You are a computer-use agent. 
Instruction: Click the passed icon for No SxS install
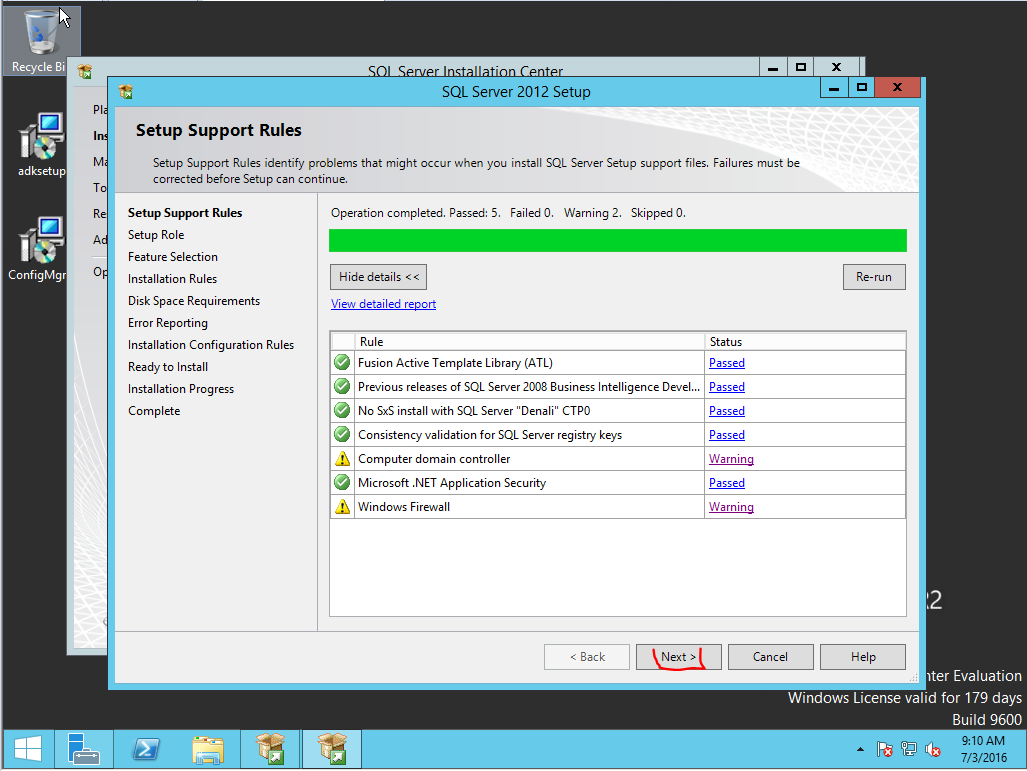coord(342,411)
